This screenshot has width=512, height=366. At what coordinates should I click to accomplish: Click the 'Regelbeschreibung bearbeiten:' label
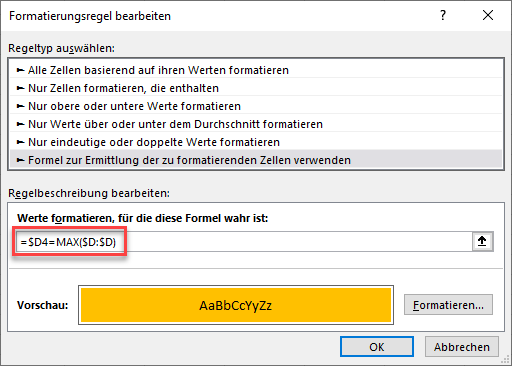[89, 193]
